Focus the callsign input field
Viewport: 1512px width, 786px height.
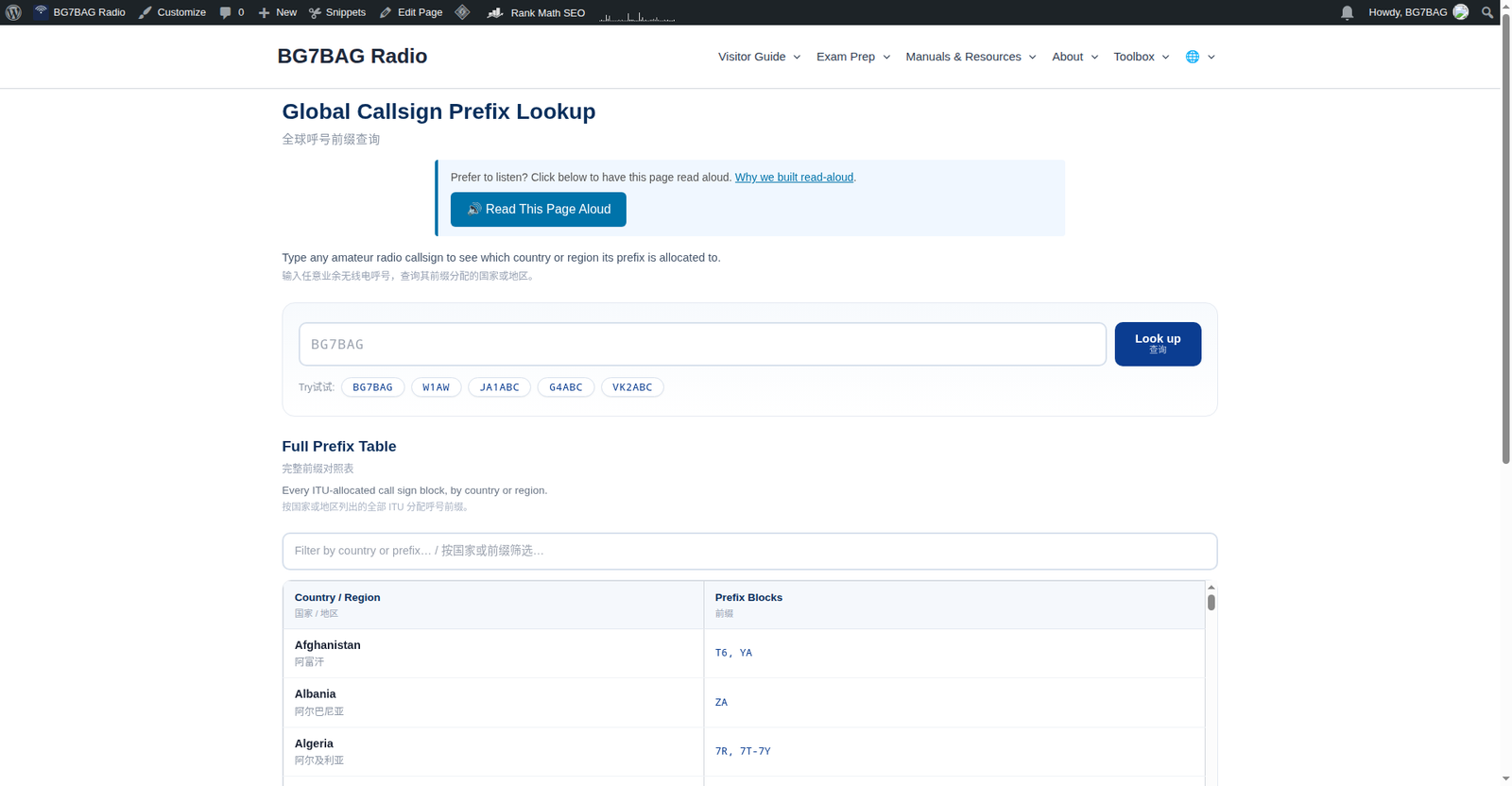pos(702,344)
